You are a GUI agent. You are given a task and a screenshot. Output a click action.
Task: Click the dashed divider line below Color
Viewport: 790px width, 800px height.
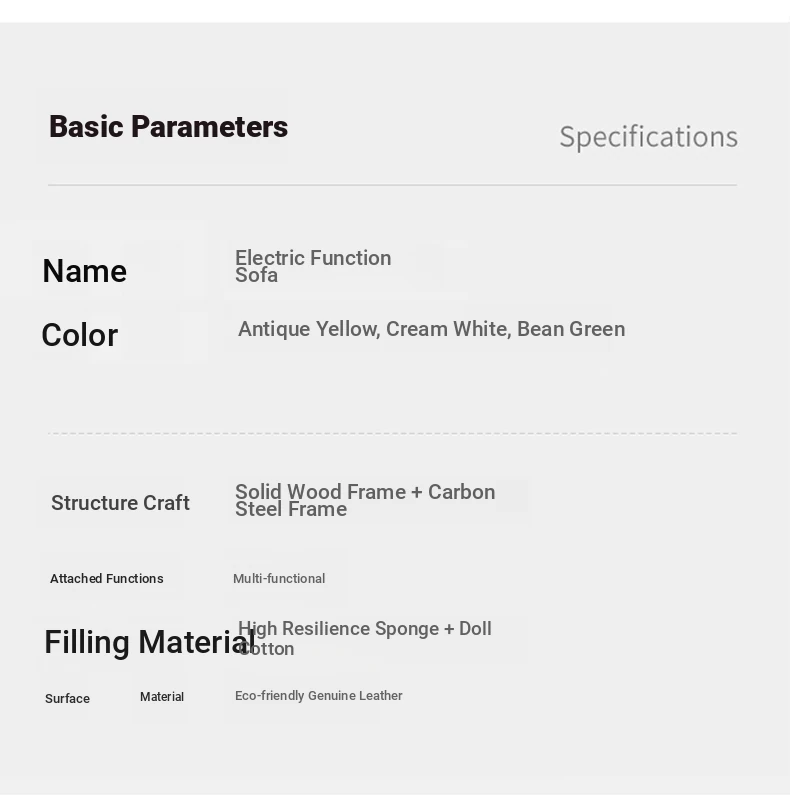click(x=392, y=433)
